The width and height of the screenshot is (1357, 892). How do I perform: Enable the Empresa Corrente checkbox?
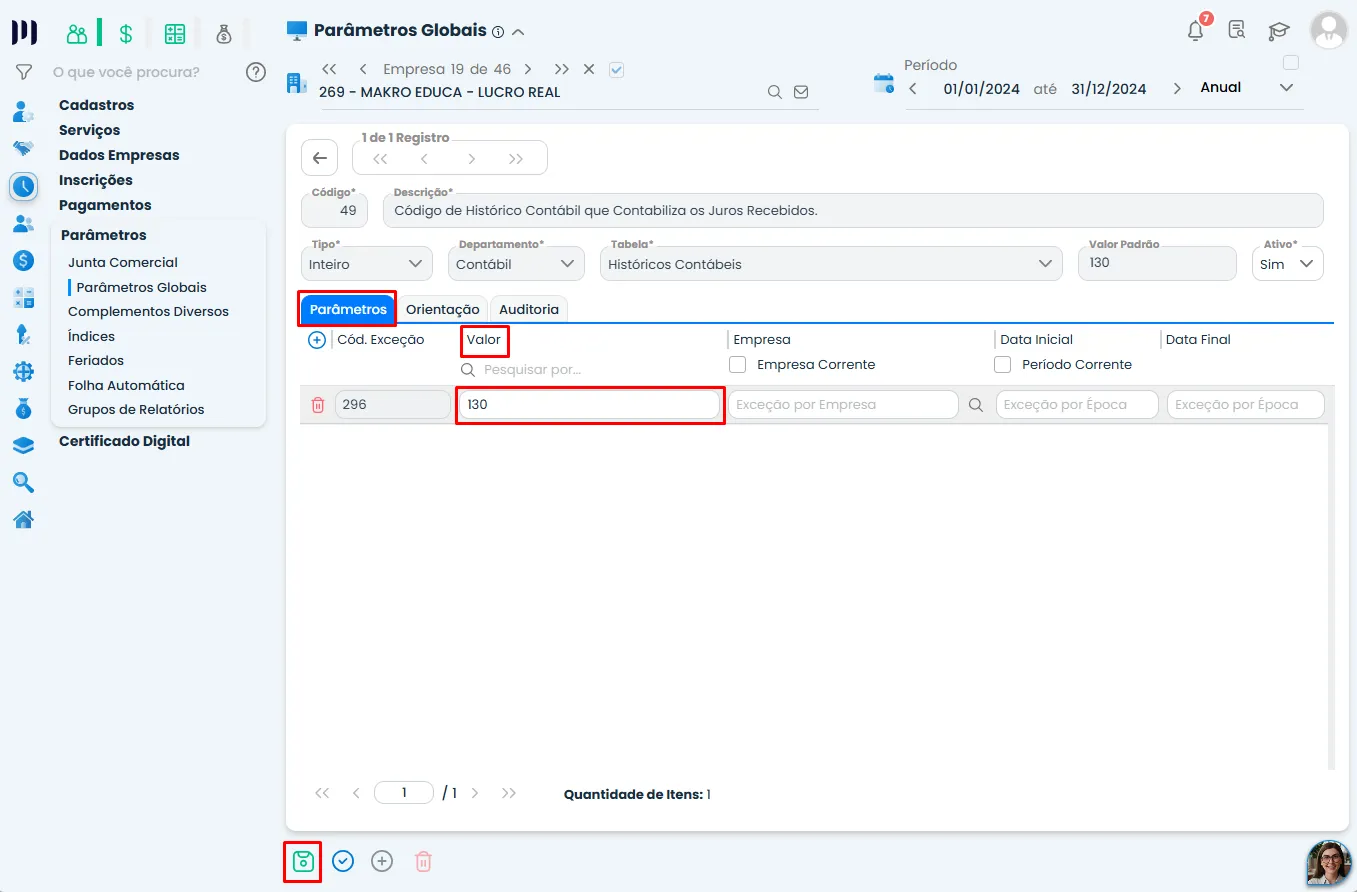[x=738, y=365]
